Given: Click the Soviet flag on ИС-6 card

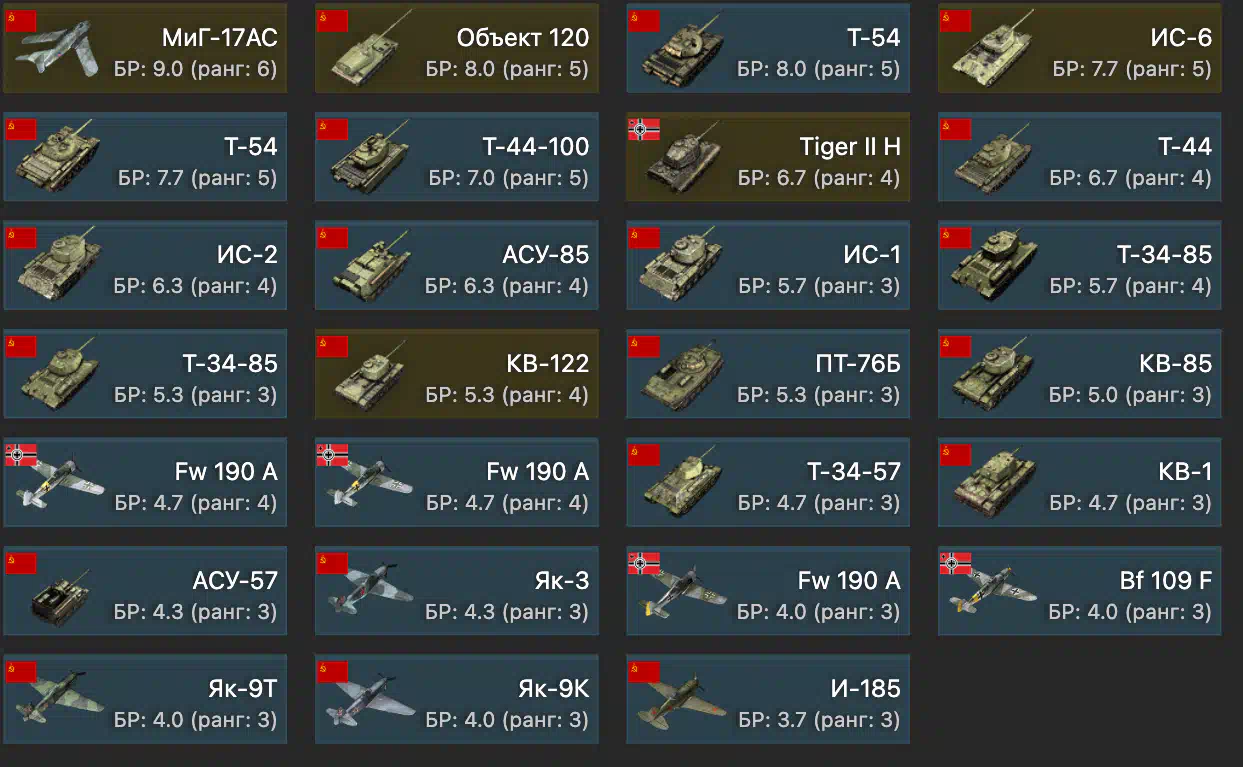Looking at the screenshot, I should coord(955,20).
